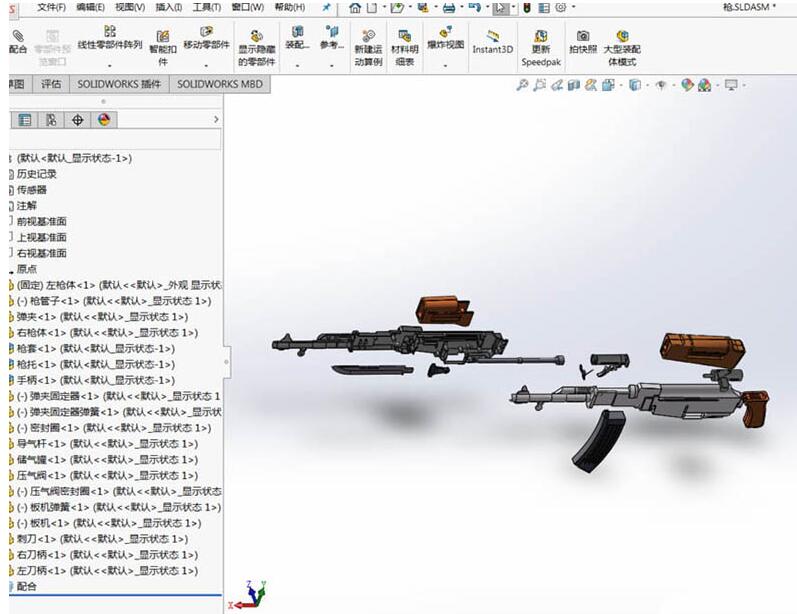This screenshot has width=797, height=614.
Task: Click the 配合 mate tool
Action: click(18, 42)
